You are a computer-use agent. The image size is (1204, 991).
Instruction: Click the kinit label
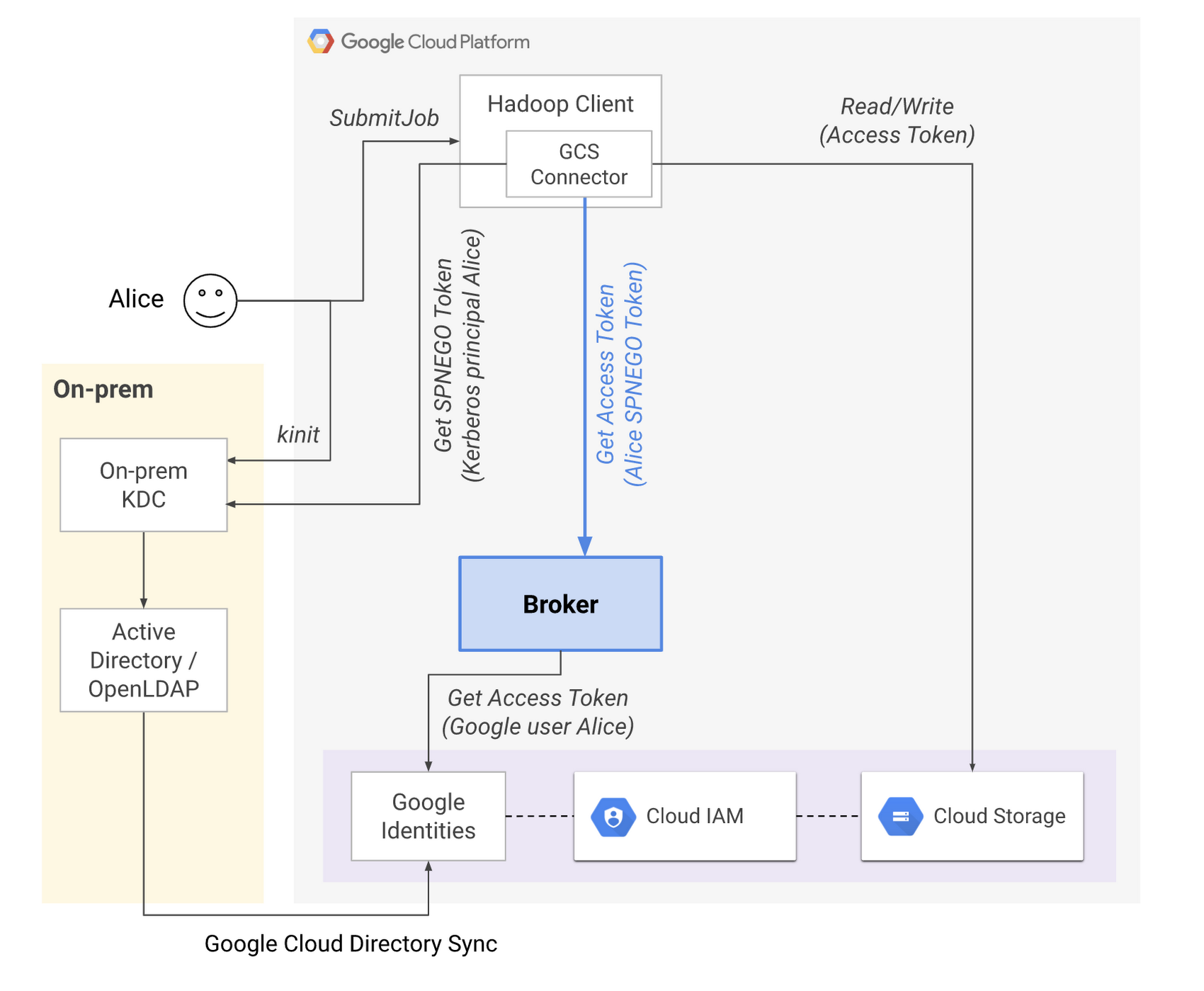click(298, 434)
